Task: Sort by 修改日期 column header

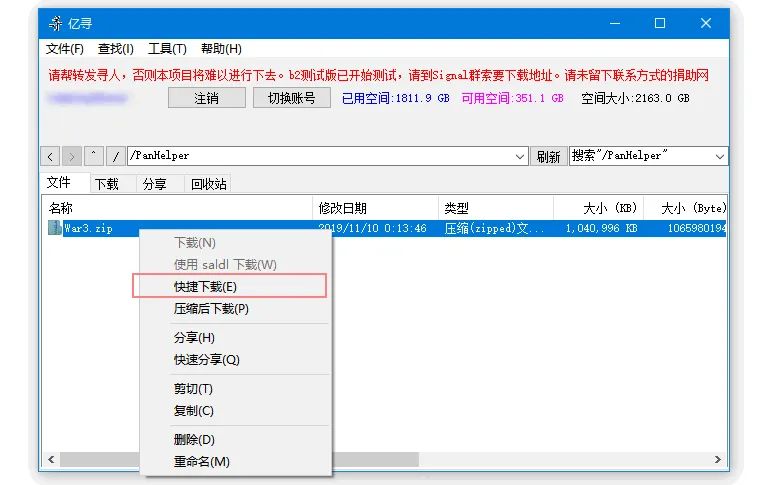Action: tap(375, 208)
